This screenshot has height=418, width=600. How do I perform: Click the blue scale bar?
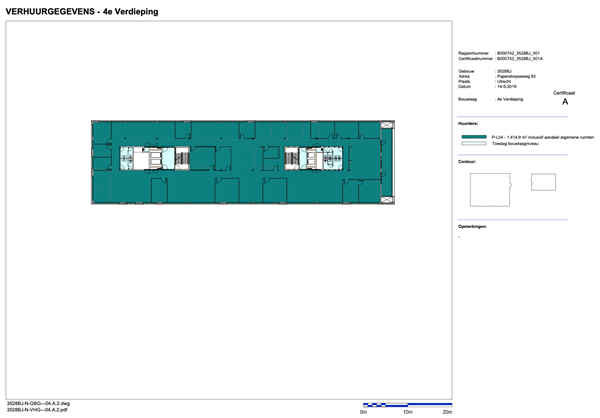tap(408, 405)
